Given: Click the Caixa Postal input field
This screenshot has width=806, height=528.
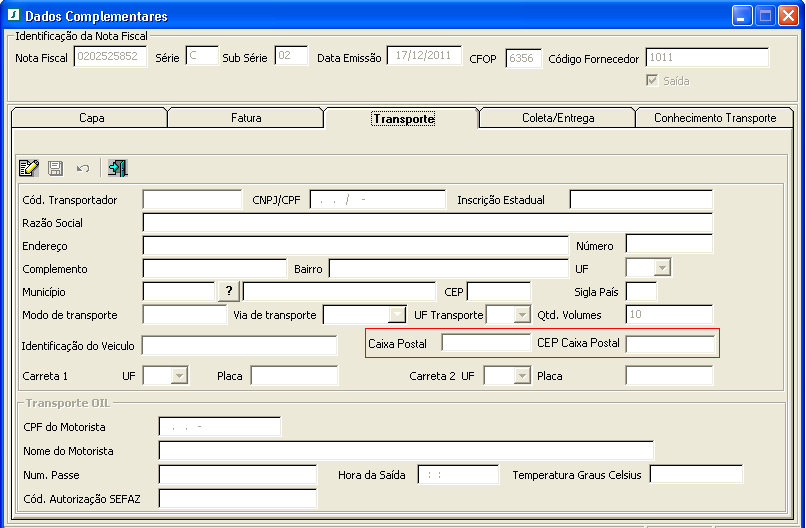Looking at the screenshot, I should tap(485, 343).
